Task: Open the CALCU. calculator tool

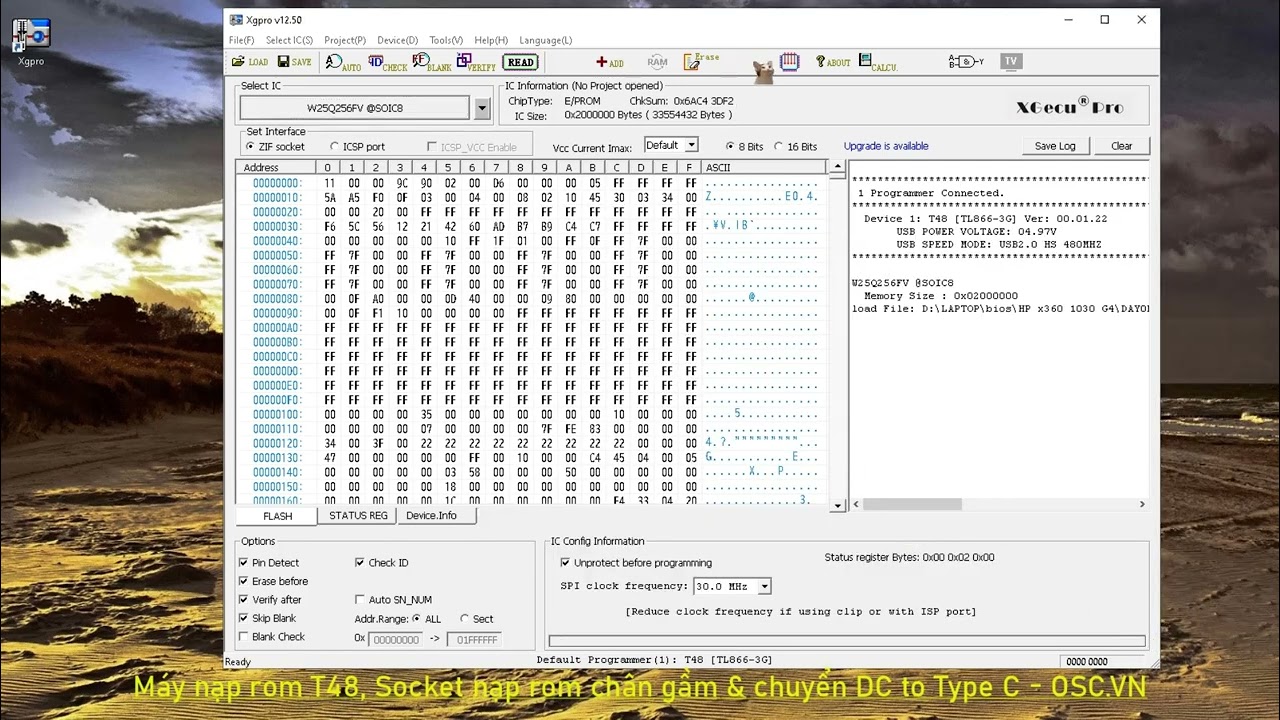Action: click(878, 62)
